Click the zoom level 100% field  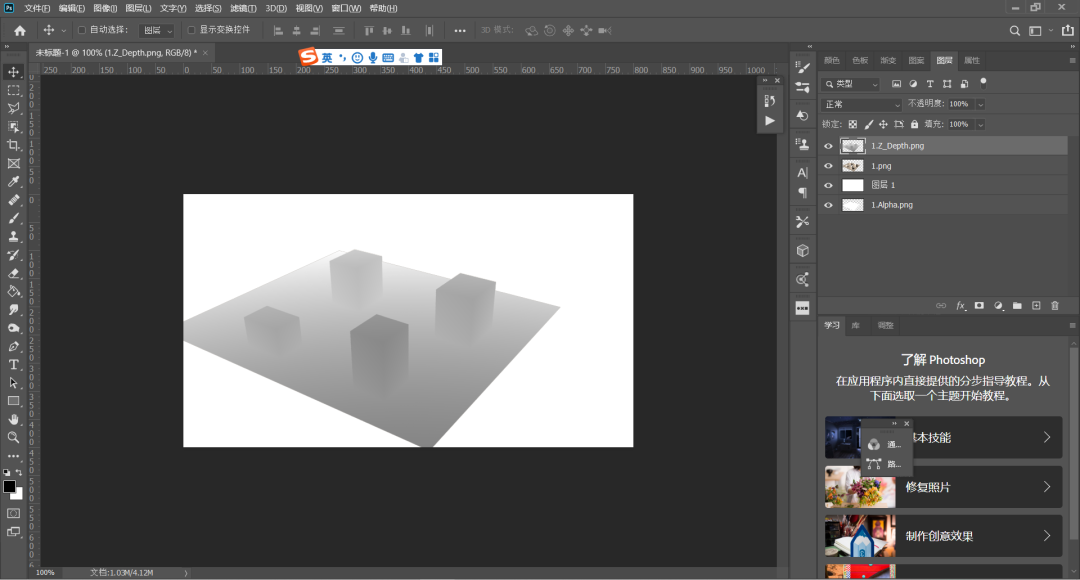coord(46,572)
